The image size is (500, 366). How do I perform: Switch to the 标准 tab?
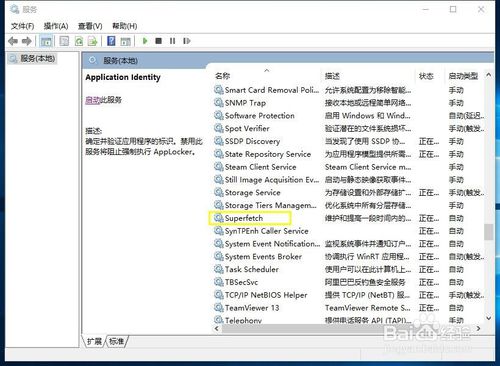pyautogui.click(x=116, y=341)
